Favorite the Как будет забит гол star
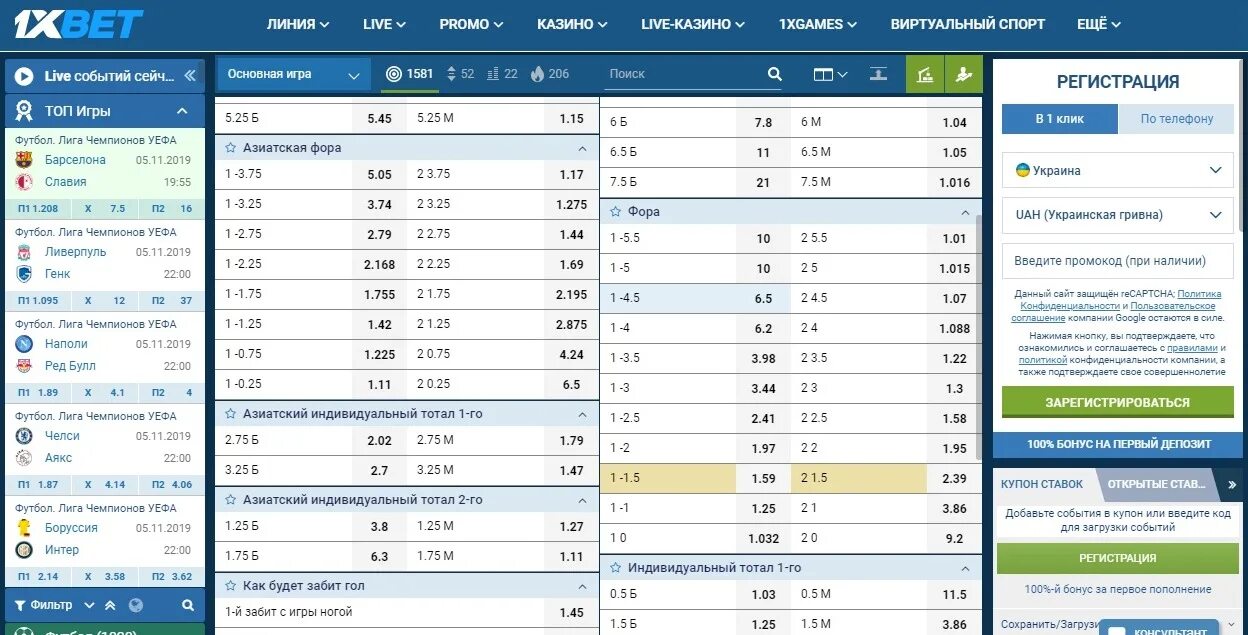The height and width of the screenshot is (635, 1248). tap(231, 586)
